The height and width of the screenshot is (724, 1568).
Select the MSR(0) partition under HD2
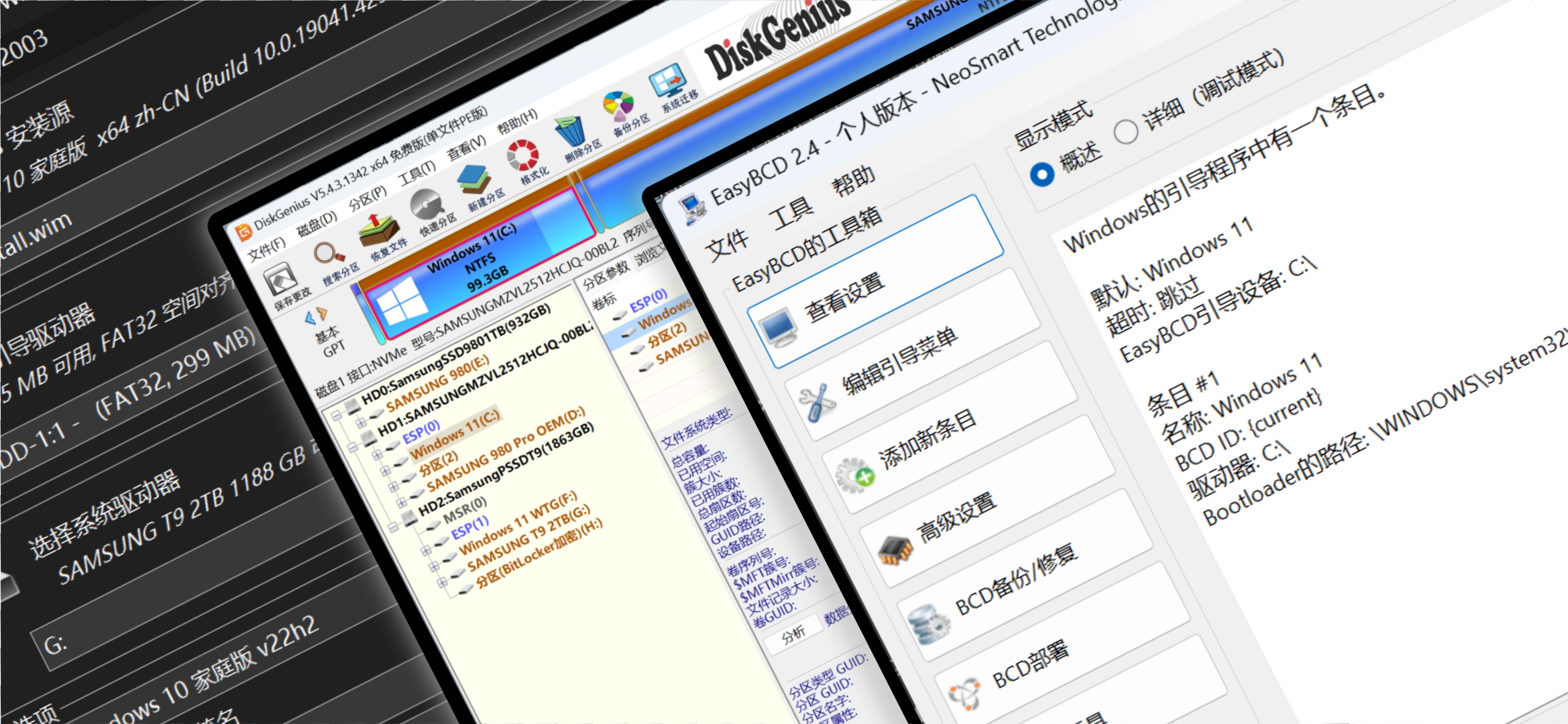[x=466, y=510]
